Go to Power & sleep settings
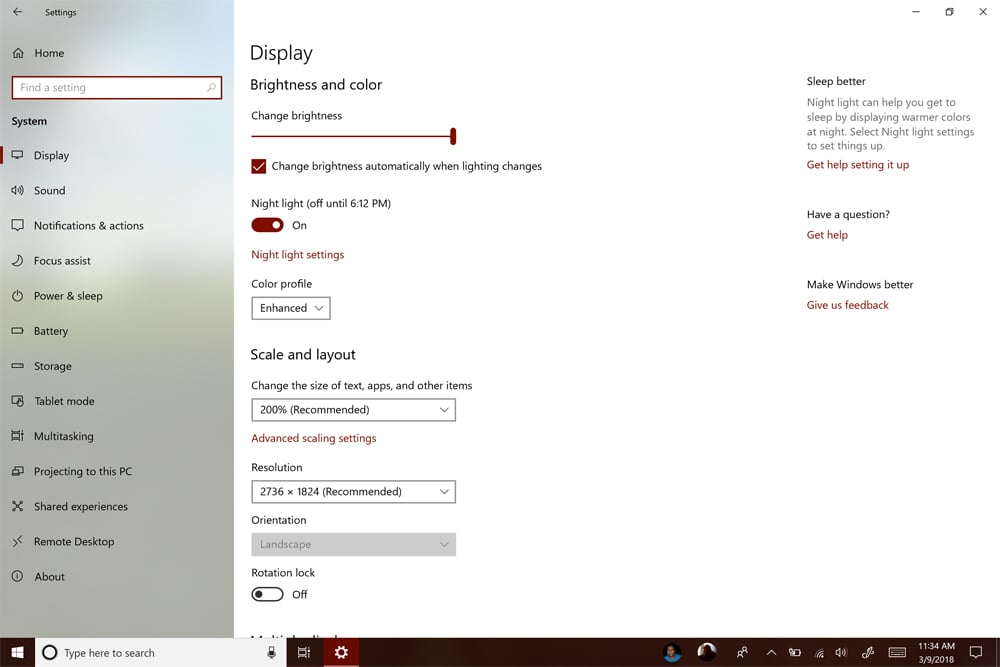Viewport: 1000px width, 667px height. click(x=66, y=295)
